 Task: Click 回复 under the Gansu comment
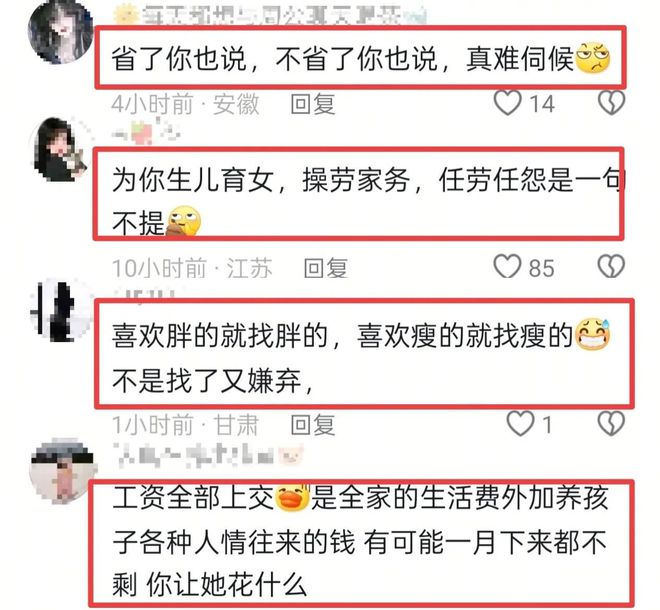pyautogui.click(x=313, y=425)
